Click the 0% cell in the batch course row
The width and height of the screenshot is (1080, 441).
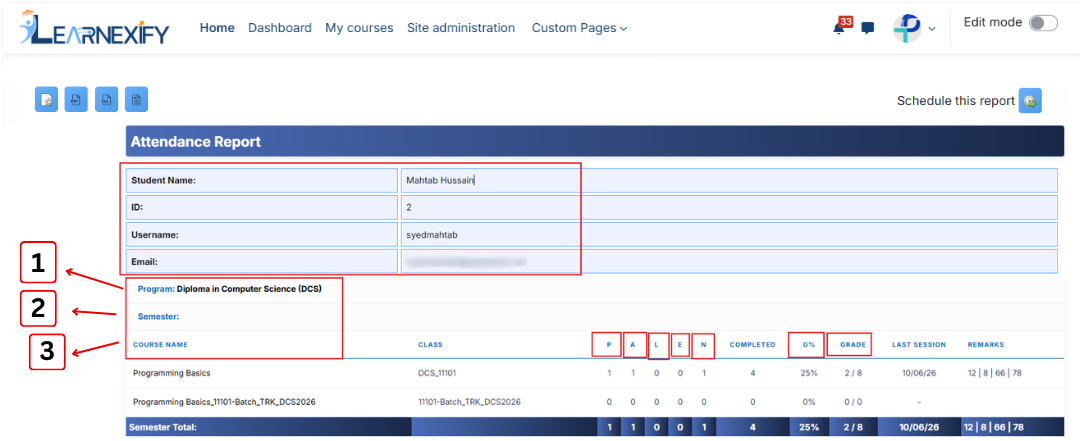pos(809,401)
